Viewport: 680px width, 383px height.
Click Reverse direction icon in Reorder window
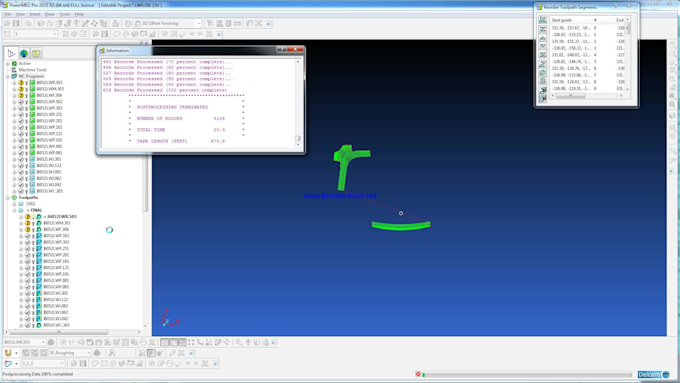pyautogui.click(x=543, y=72)
